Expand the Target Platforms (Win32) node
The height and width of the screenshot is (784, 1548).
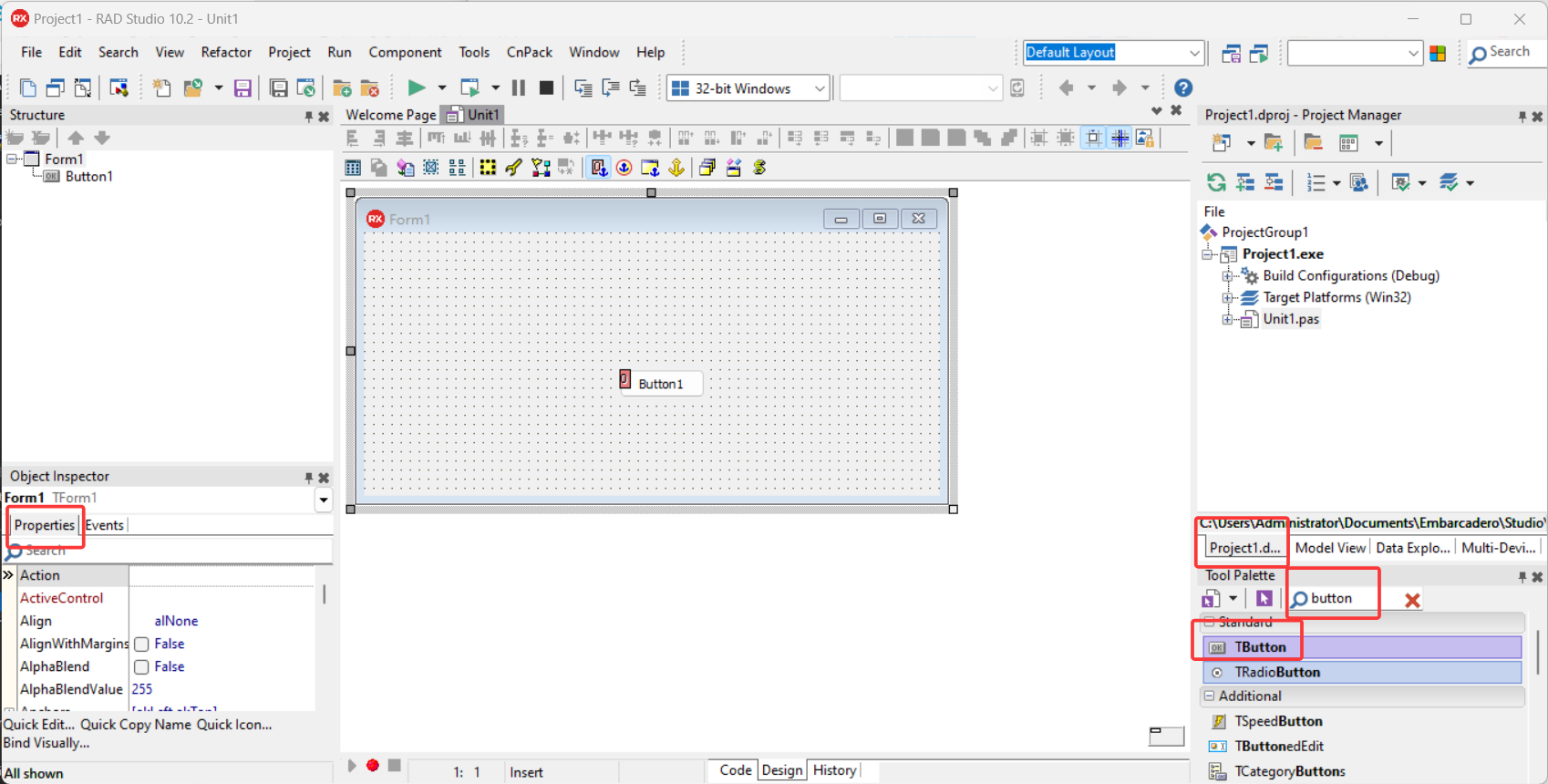coord(1228,298)
